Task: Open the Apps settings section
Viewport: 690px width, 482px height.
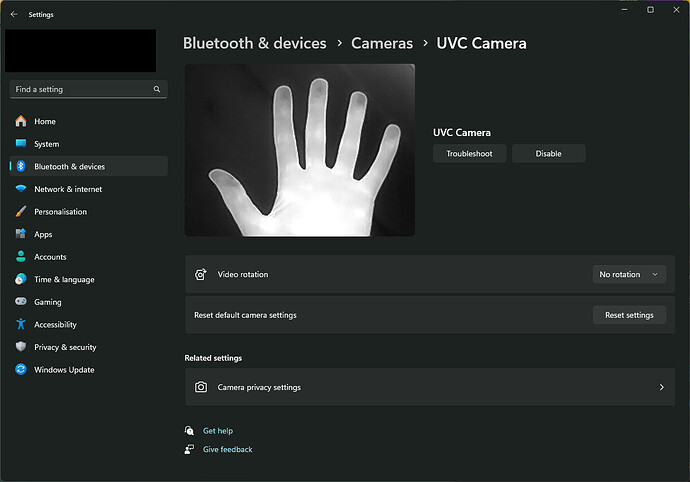Action: point(88,234)
